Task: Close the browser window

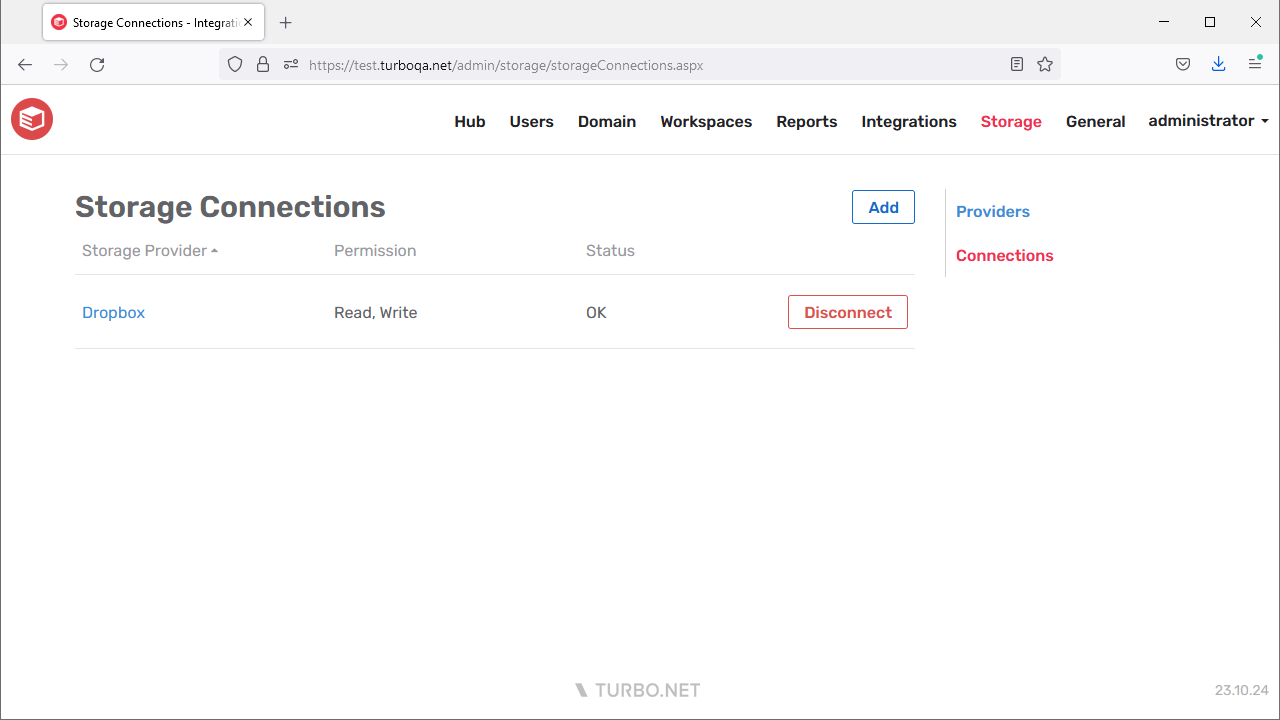Action: [x=1256, y=22]
